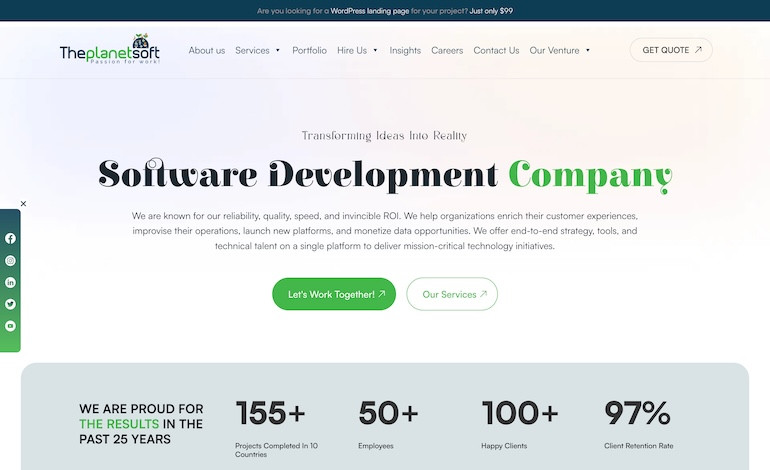This screenshot has height=470, width=770.
Task: Close the social sidebar with X
Action: pyautogui.click(x=23, y=204)
